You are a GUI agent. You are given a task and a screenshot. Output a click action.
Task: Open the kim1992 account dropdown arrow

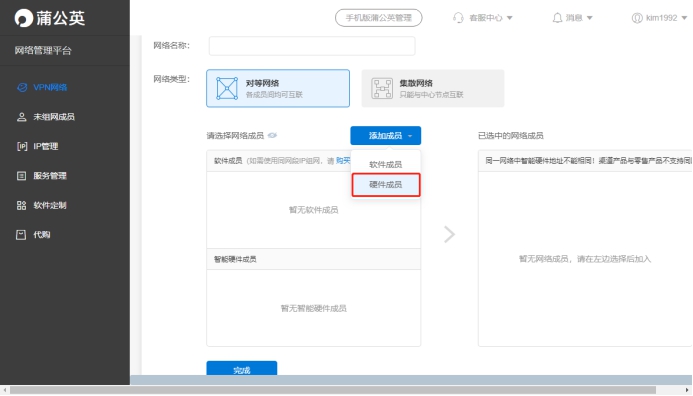coord(684,18)
